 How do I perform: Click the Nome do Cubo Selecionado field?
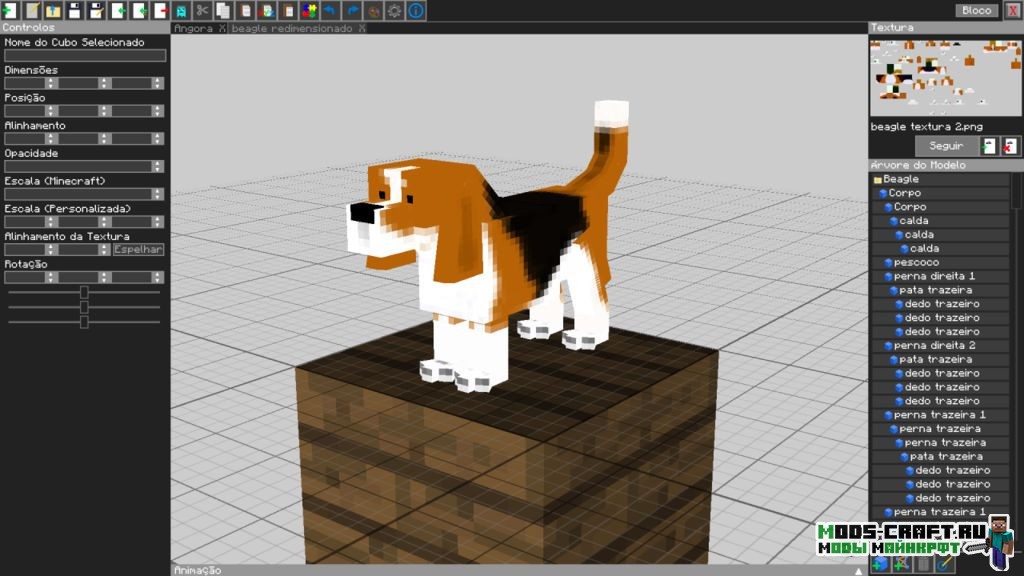(x=85, y=56)
